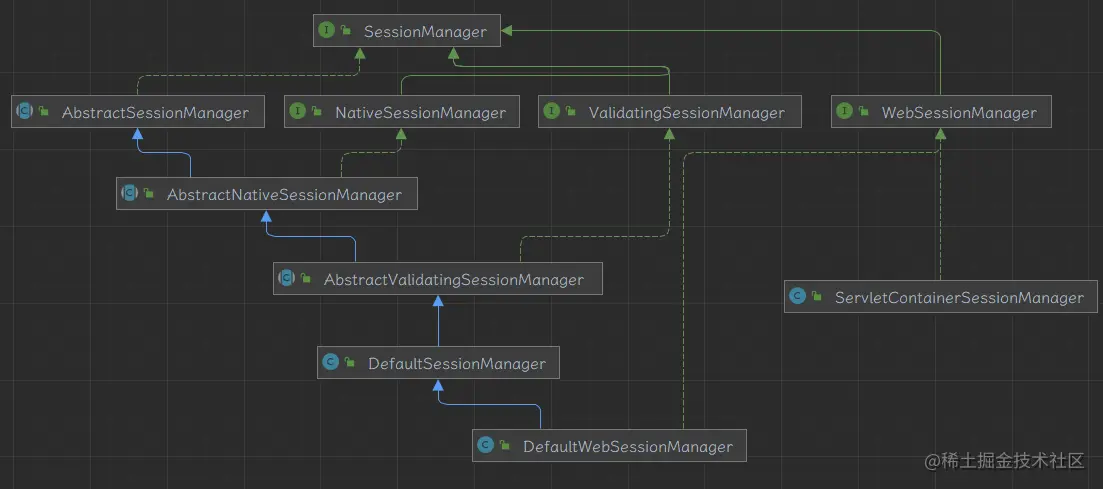
Task: Click the lock icon beside ValidatingSessionManager
Action: [x=570, y=111]
